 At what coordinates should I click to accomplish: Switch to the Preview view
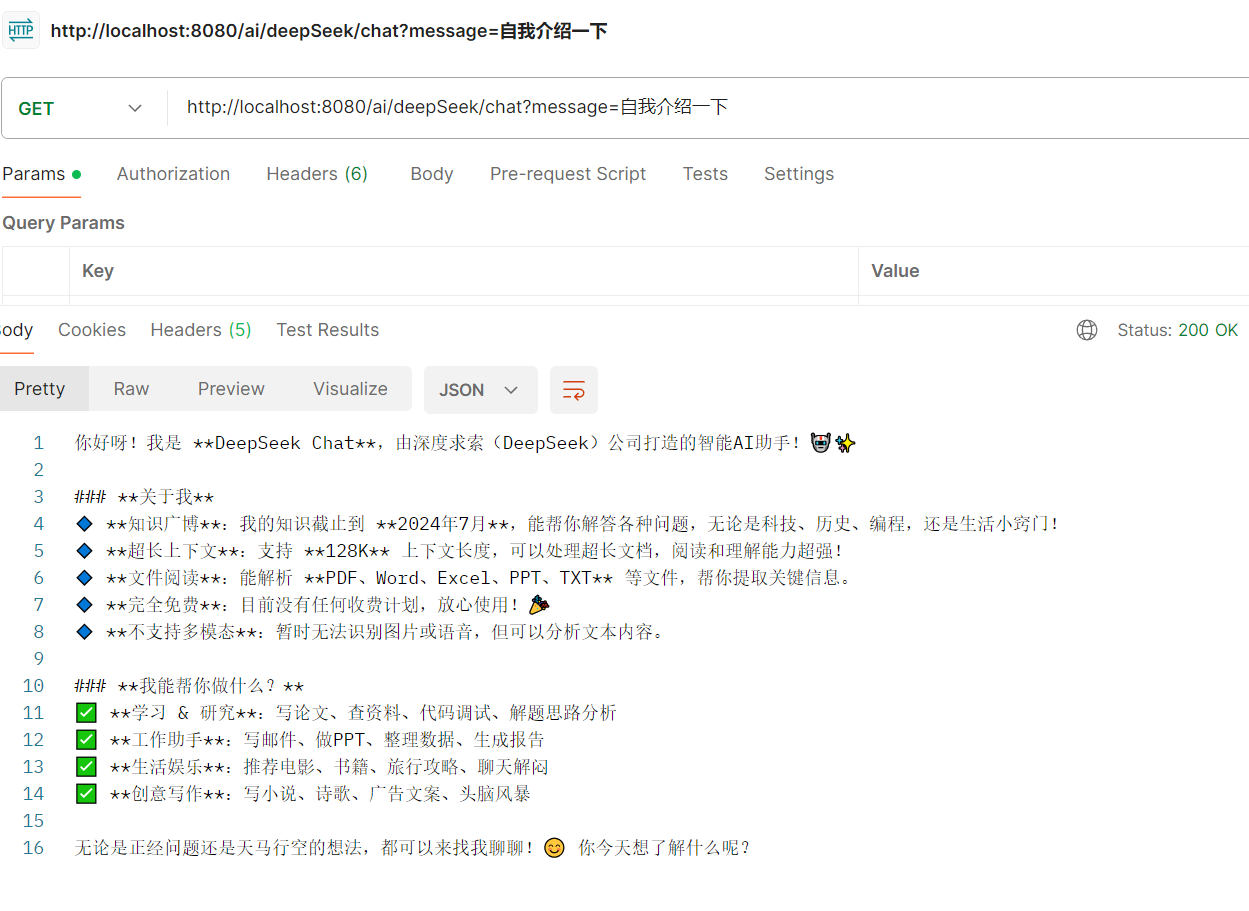point(231,389)
